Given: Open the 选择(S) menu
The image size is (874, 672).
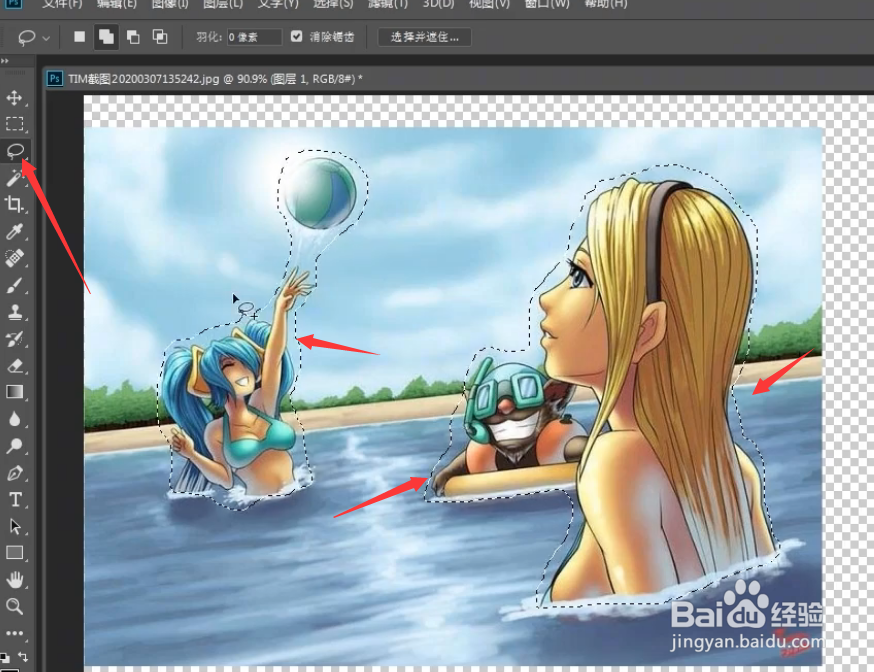Looking at the screenshot, I should pyautogui.click(x=333, y=4).
